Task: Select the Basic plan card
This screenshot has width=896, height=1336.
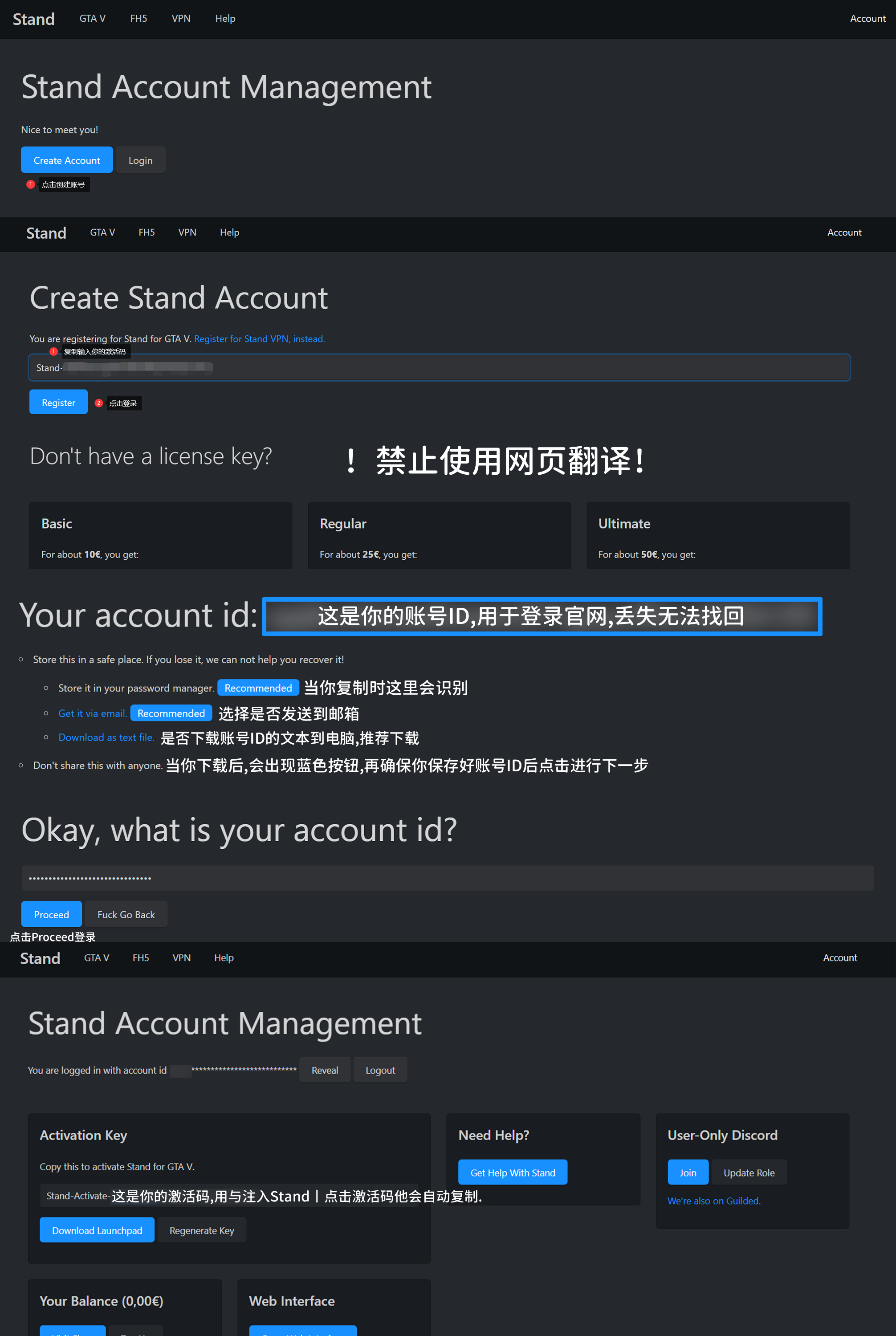Action: 161,535
